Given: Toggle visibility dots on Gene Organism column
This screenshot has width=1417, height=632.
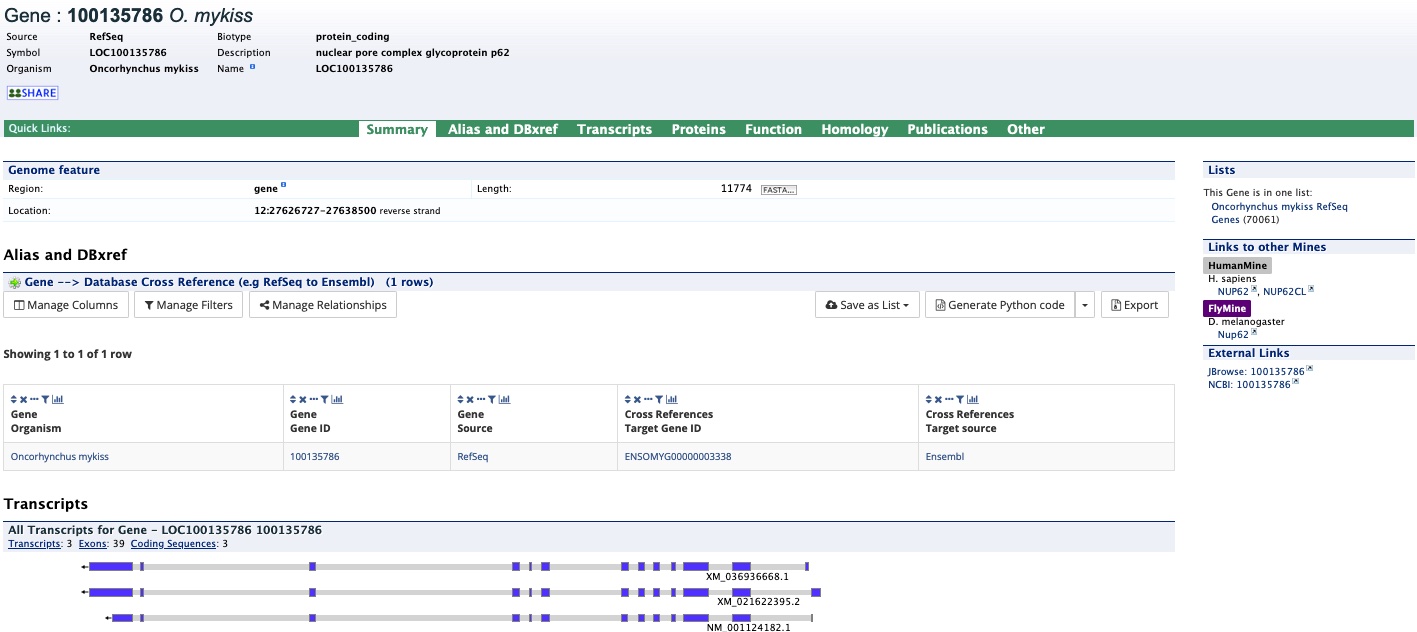Looking at the screenshot, I should coord(34,399).
